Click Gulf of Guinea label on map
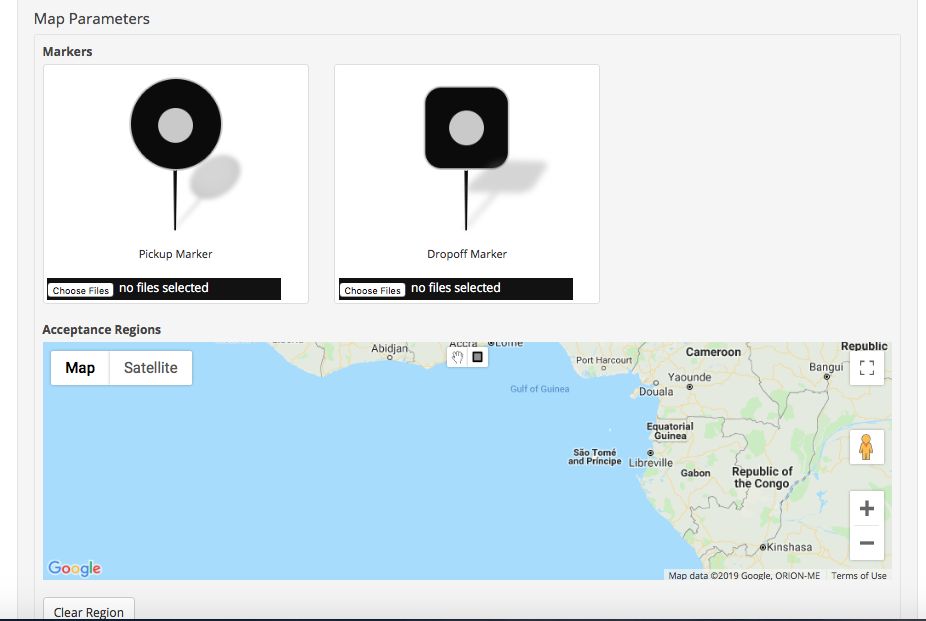Image resolution: width=926 pixels, height=621 pixels. click(x=540, y=388)
